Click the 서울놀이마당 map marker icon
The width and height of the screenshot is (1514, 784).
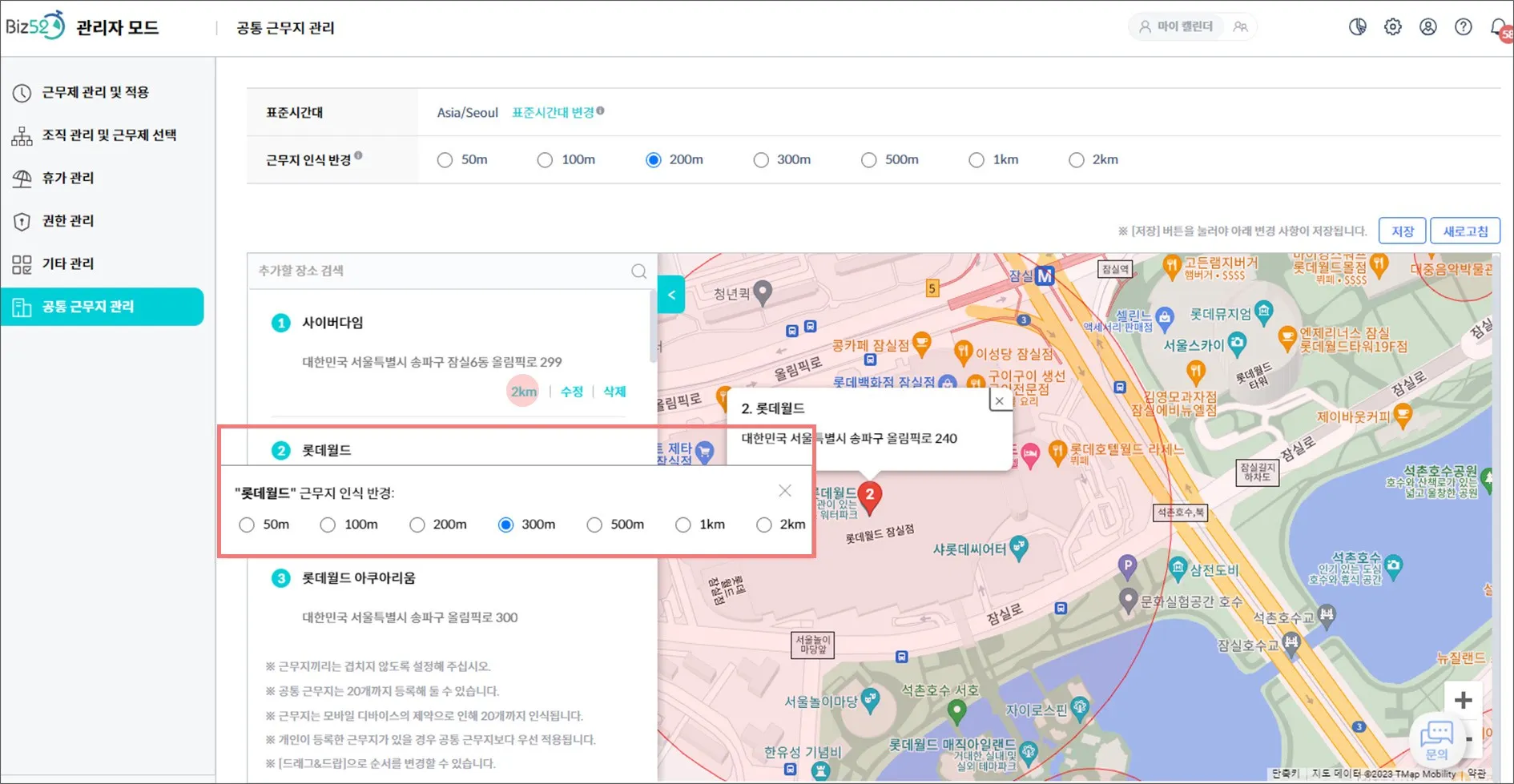(x=870, y=701)
